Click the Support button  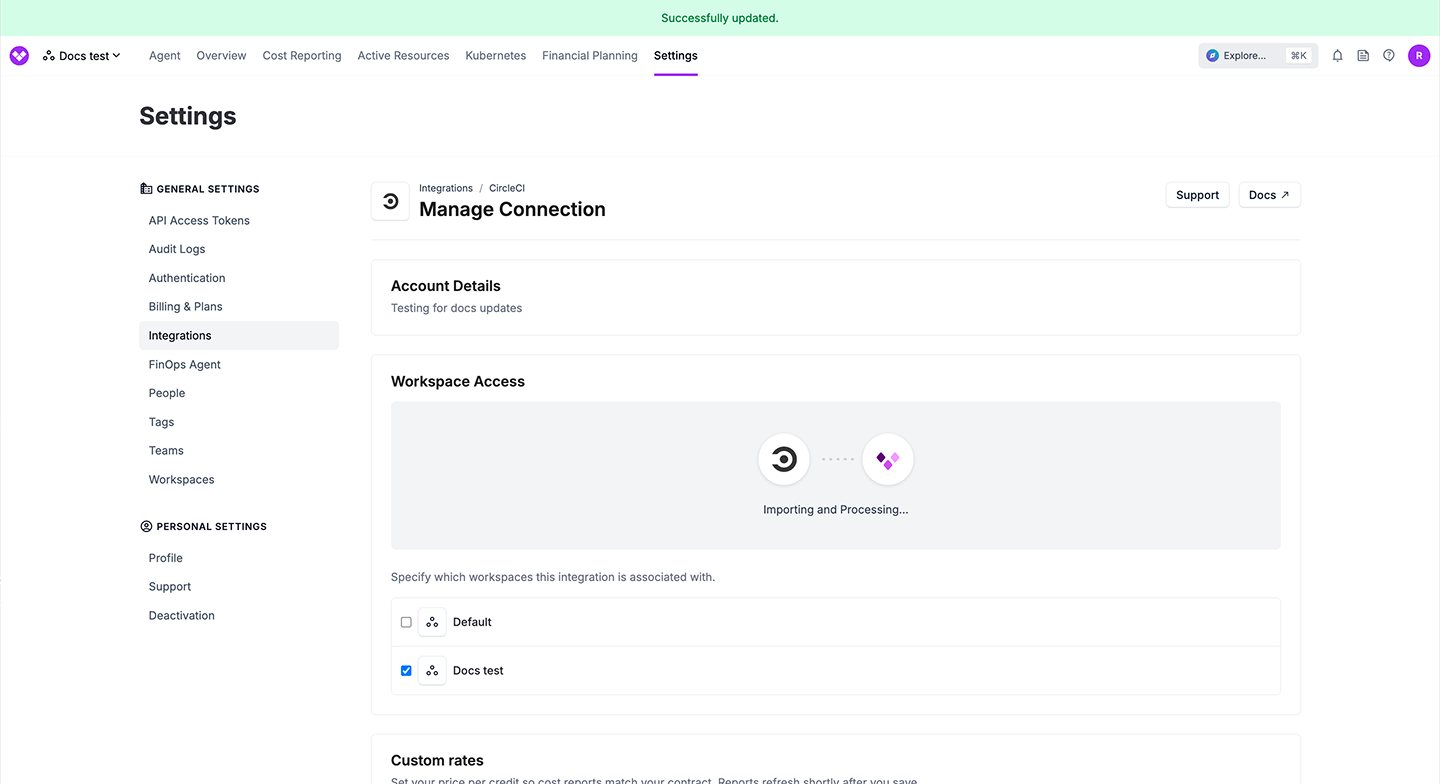point(1197,194)
